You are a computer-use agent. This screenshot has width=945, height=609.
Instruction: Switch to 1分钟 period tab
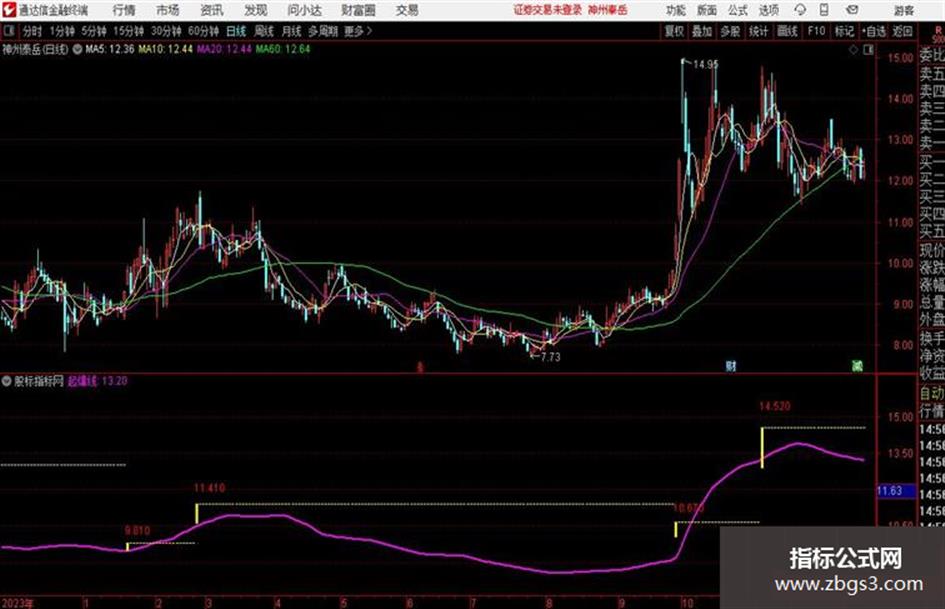pyautogui.click(x=62, y=31)
